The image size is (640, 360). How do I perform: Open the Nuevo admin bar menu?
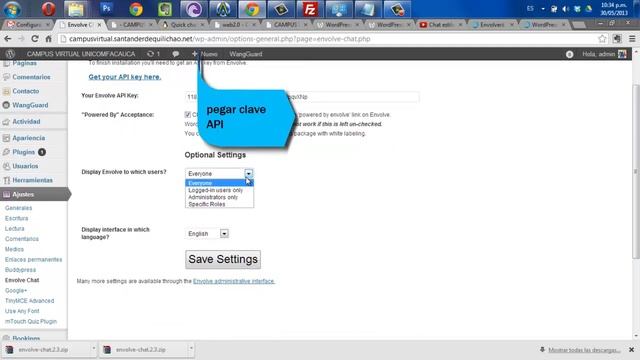point(205,54)
